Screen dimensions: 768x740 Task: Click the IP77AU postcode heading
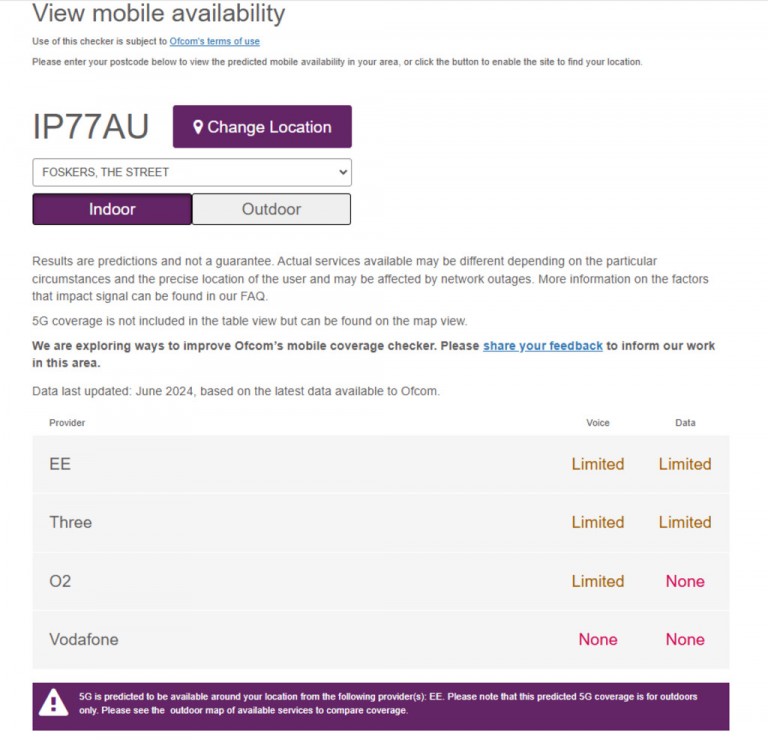[x=91, y=126]
